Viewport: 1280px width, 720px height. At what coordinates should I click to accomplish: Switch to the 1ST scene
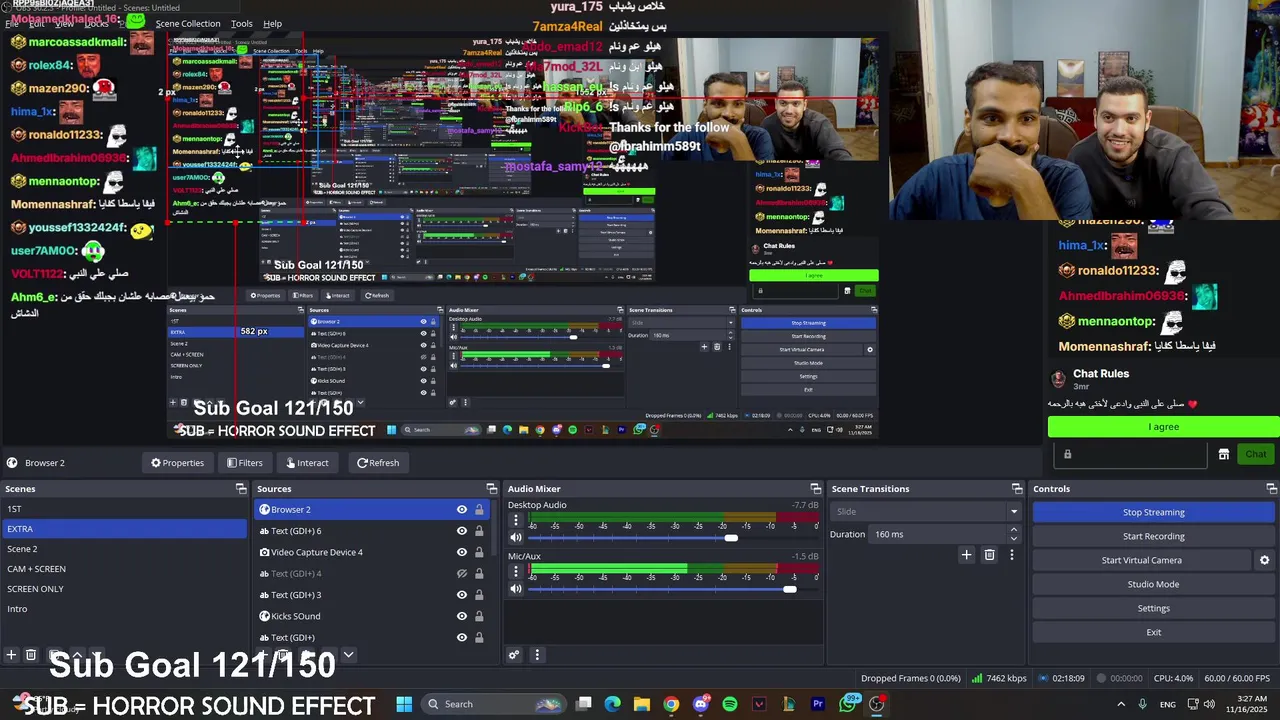(x=123, y=509)
